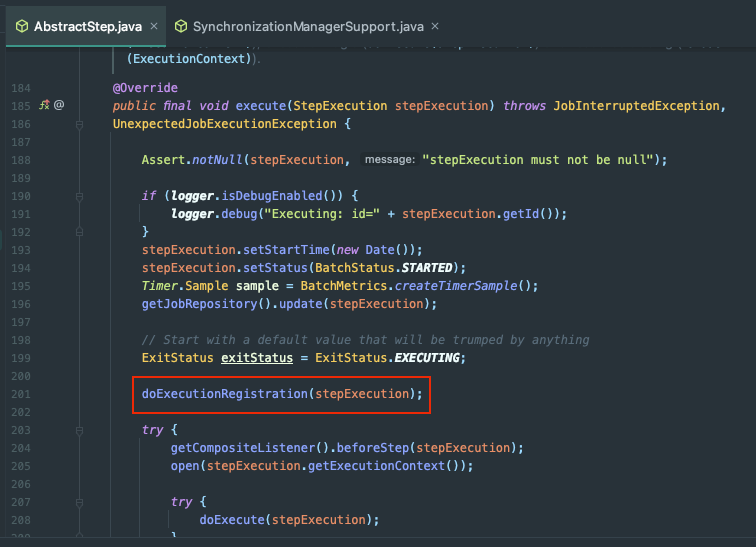Click doExecute call on line 208
This screenshot has width=756, height=547.
tap(232, 520)
